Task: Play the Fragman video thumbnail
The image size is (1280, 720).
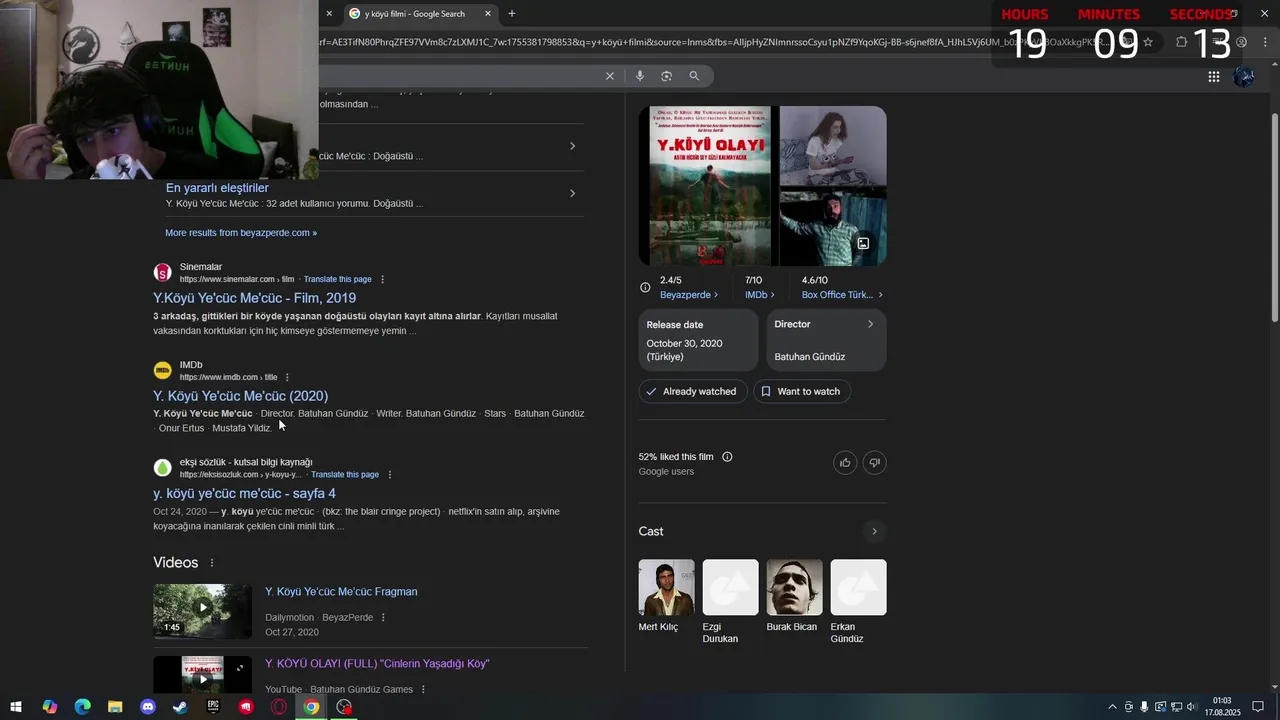Action: pyautogui.click(x=203, y=611)
